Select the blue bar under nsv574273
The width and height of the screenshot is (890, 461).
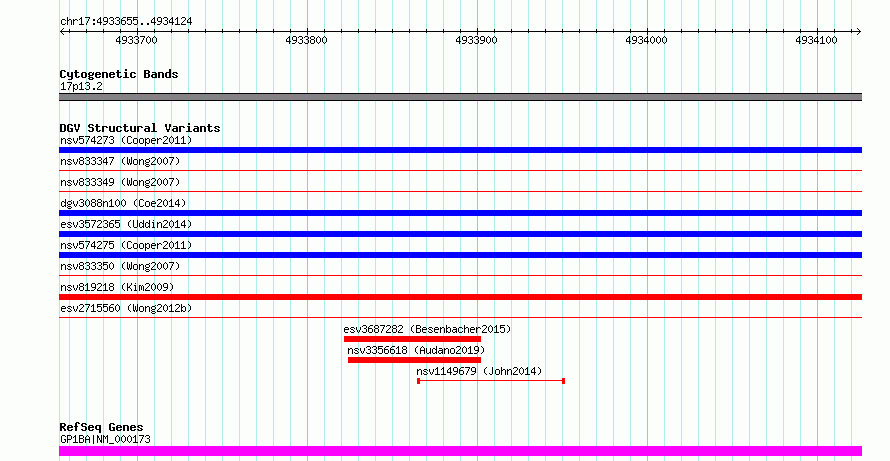pos(460,150)
